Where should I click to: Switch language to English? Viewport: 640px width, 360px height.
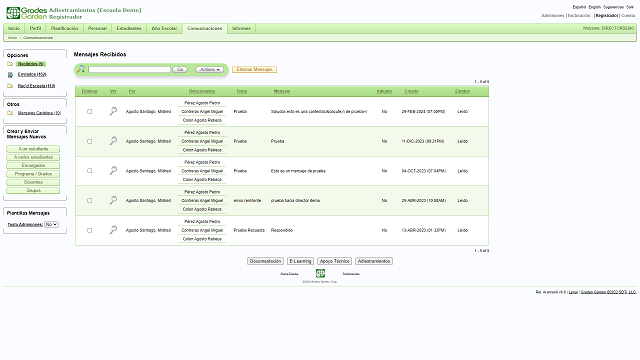pyautogui.click(x=595, y=7)
